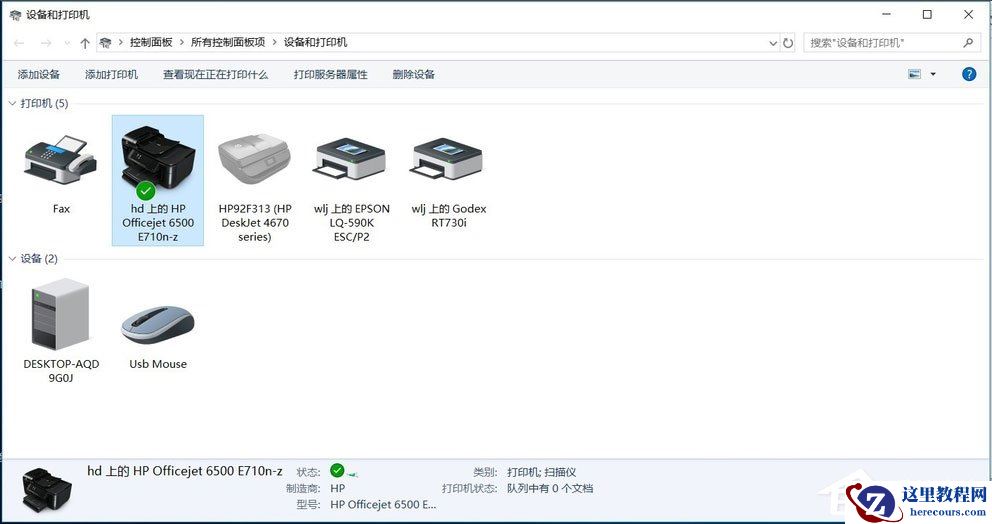Click manufacturer value HP in details pane

click(337, 488)
